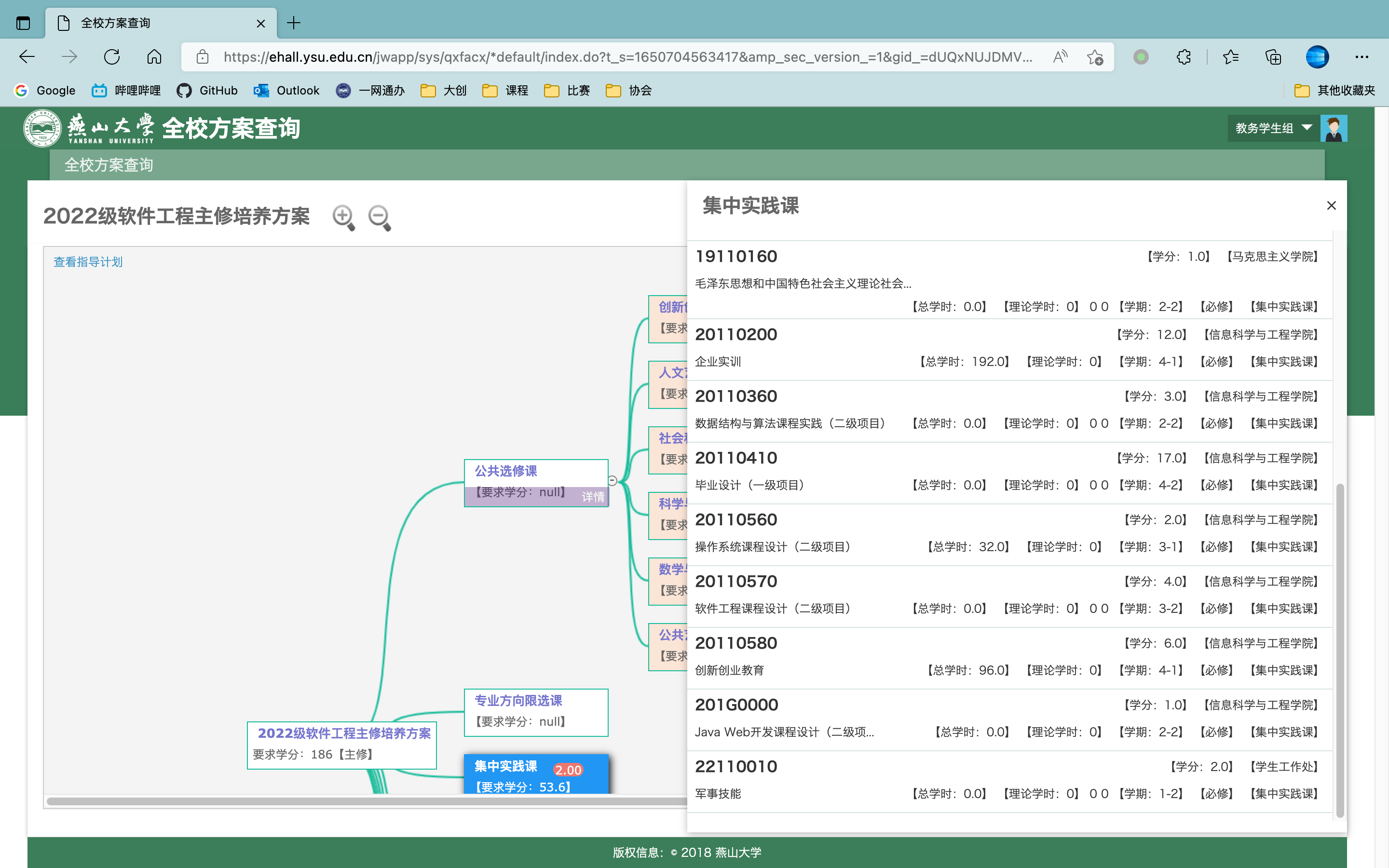Go to browser home page
The width and height of the screenshot is (1389, 868).
pyautogui.click(x=154, y=57)
